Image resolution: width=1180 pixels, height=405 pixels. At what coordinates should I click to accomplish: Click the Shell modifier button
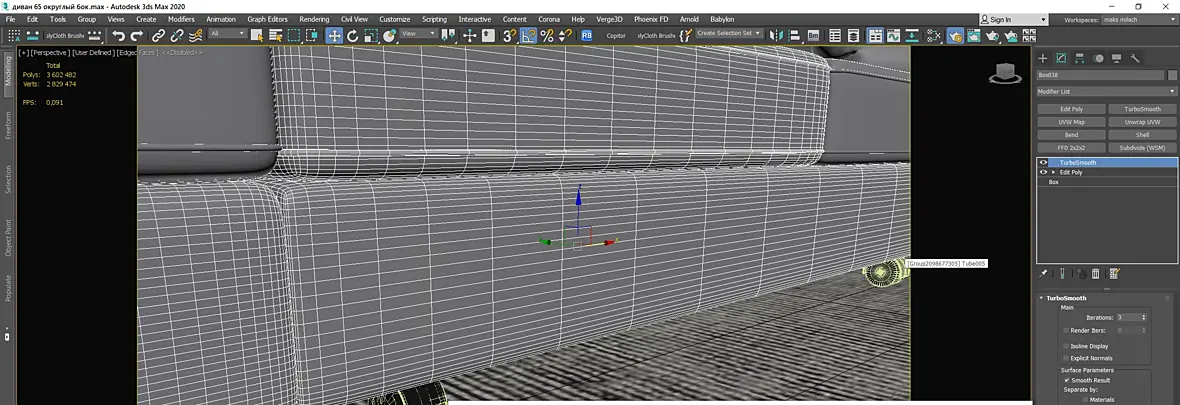point(1142,135)
